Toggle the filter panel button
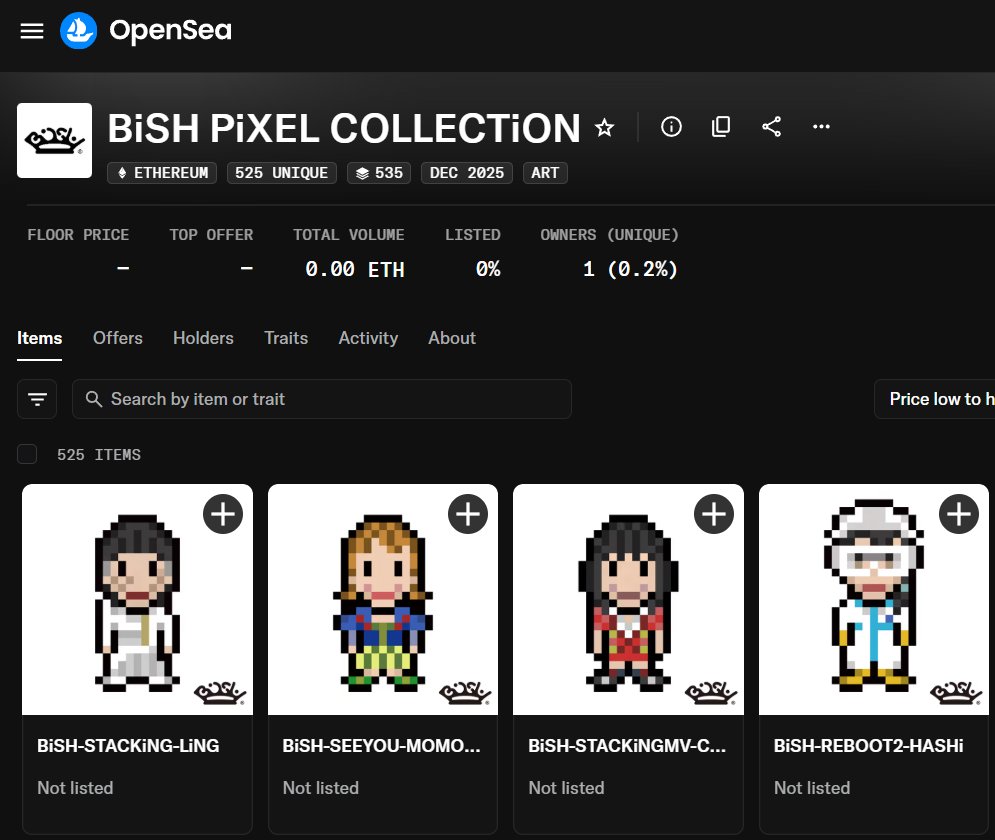The image size is (995, 840). coord(37,399)
